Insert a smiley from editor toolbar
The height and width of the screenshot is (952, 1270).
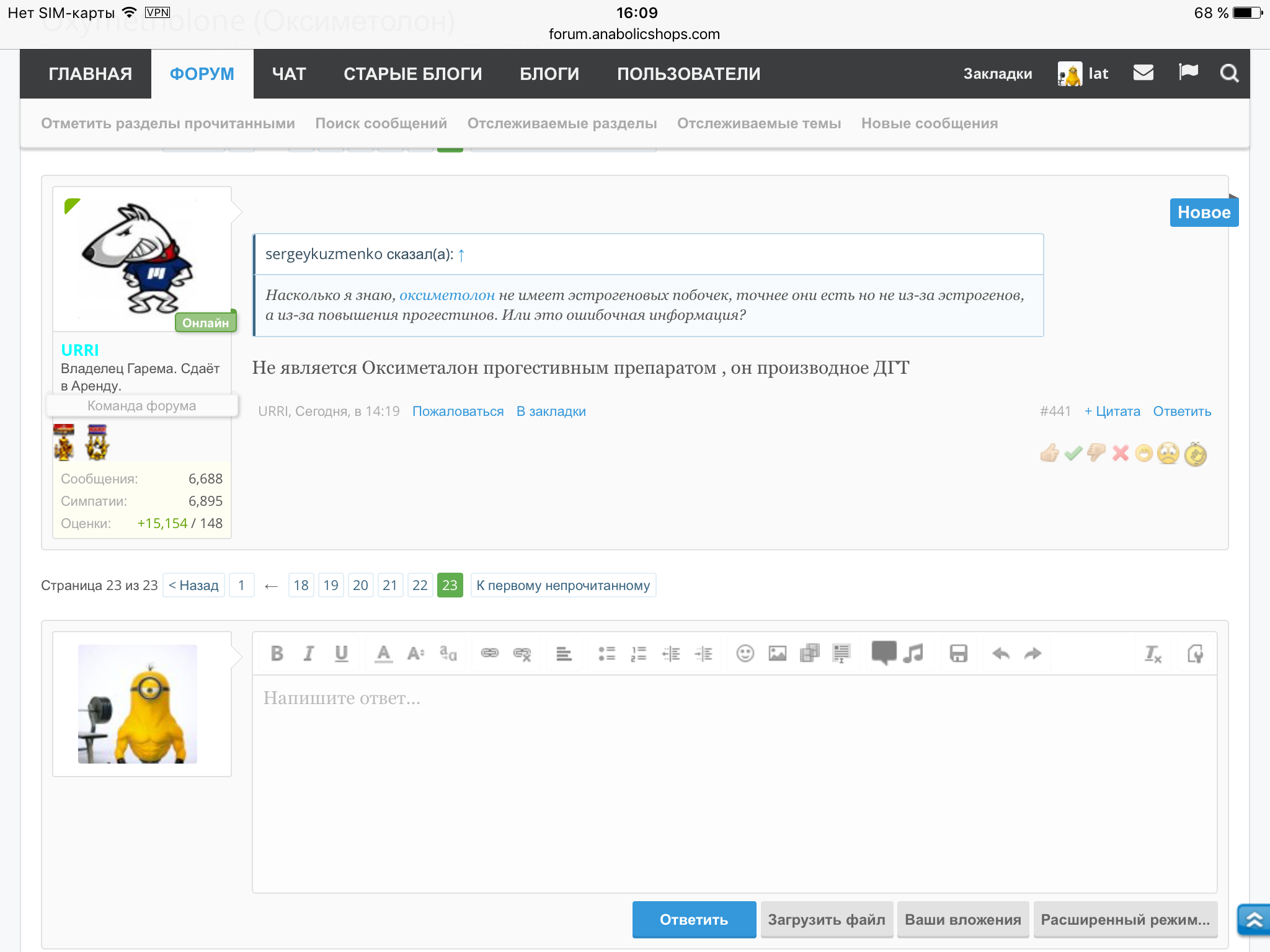coord(745,653)
